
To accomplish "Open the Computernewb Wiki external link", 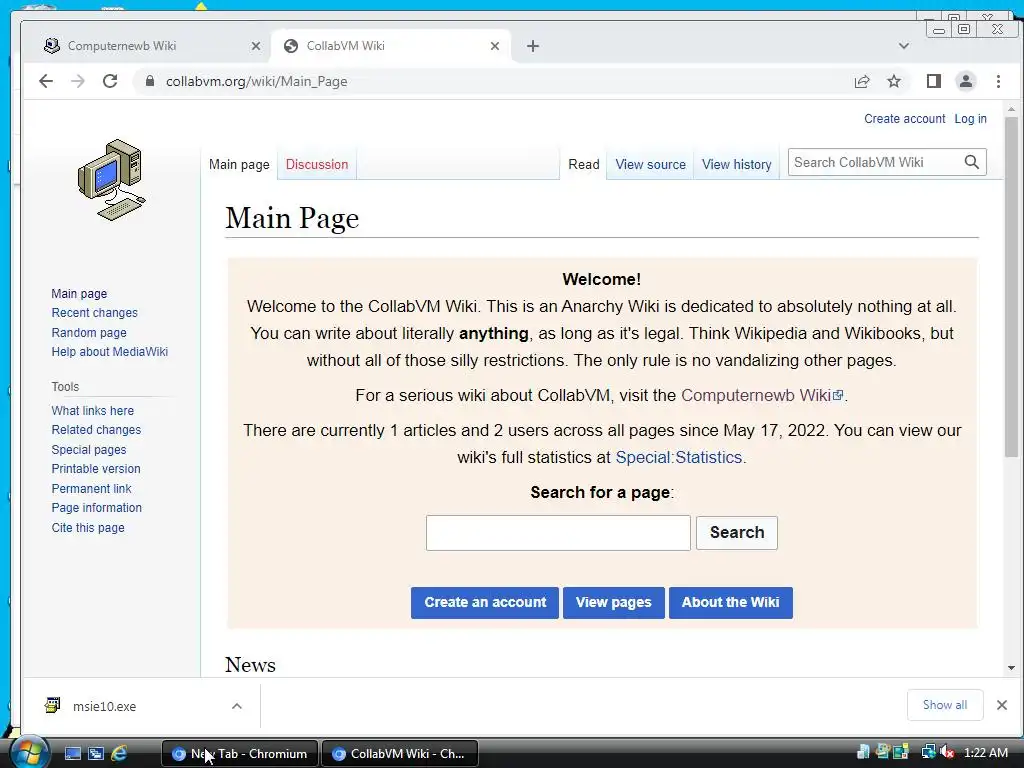I will point(762,395).
